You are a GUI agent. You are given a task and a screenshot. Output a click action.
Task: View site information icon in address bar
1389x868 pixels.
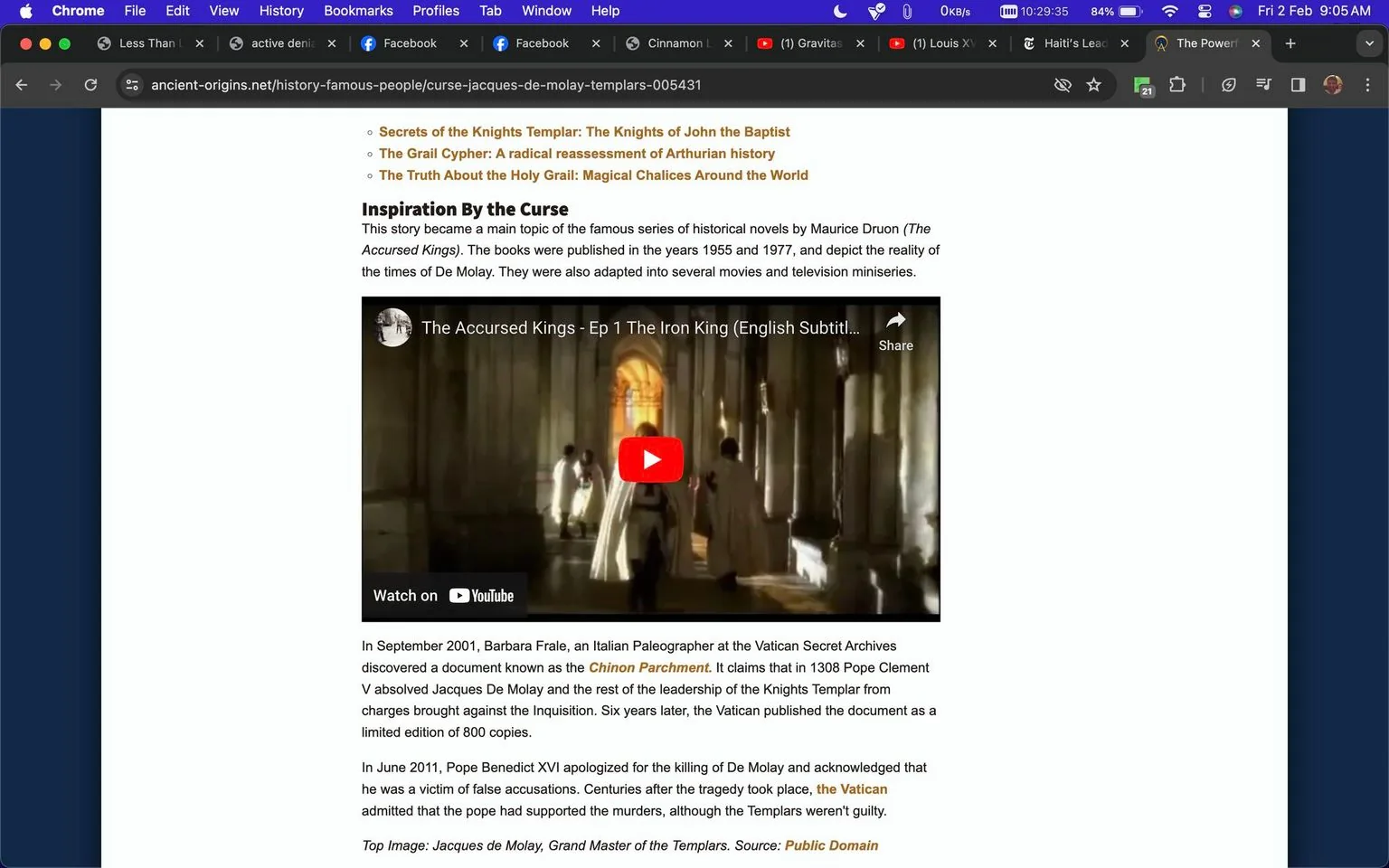(x=132, y=85)
